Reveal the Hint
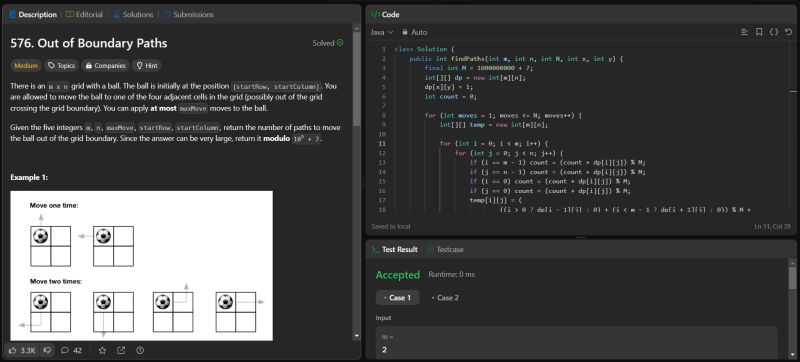This screenshot has width=800, height=362. [x=146, y=66]
